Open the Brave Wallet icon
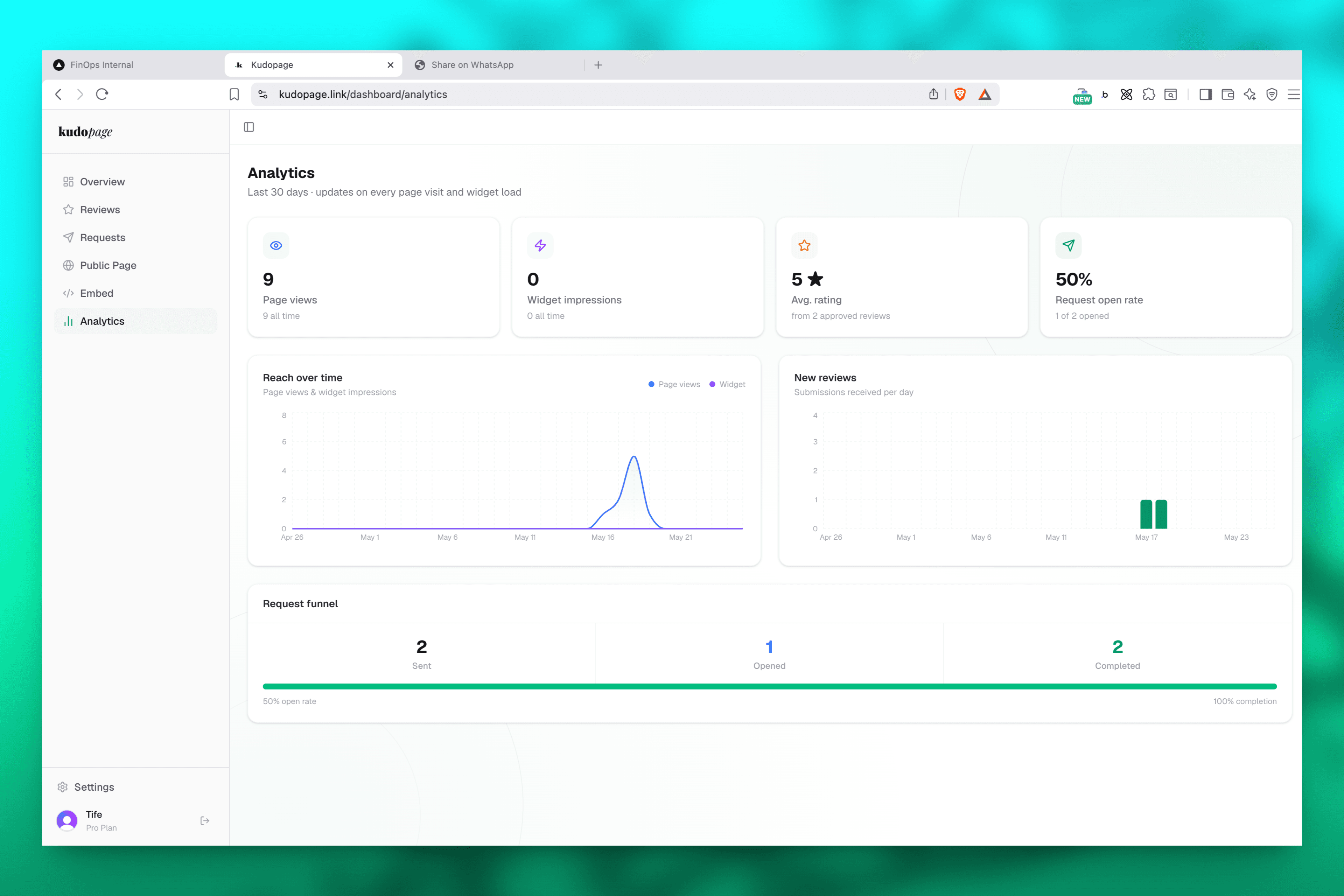The width and height of the screenshot is (1344, 896). [1228, 94]
